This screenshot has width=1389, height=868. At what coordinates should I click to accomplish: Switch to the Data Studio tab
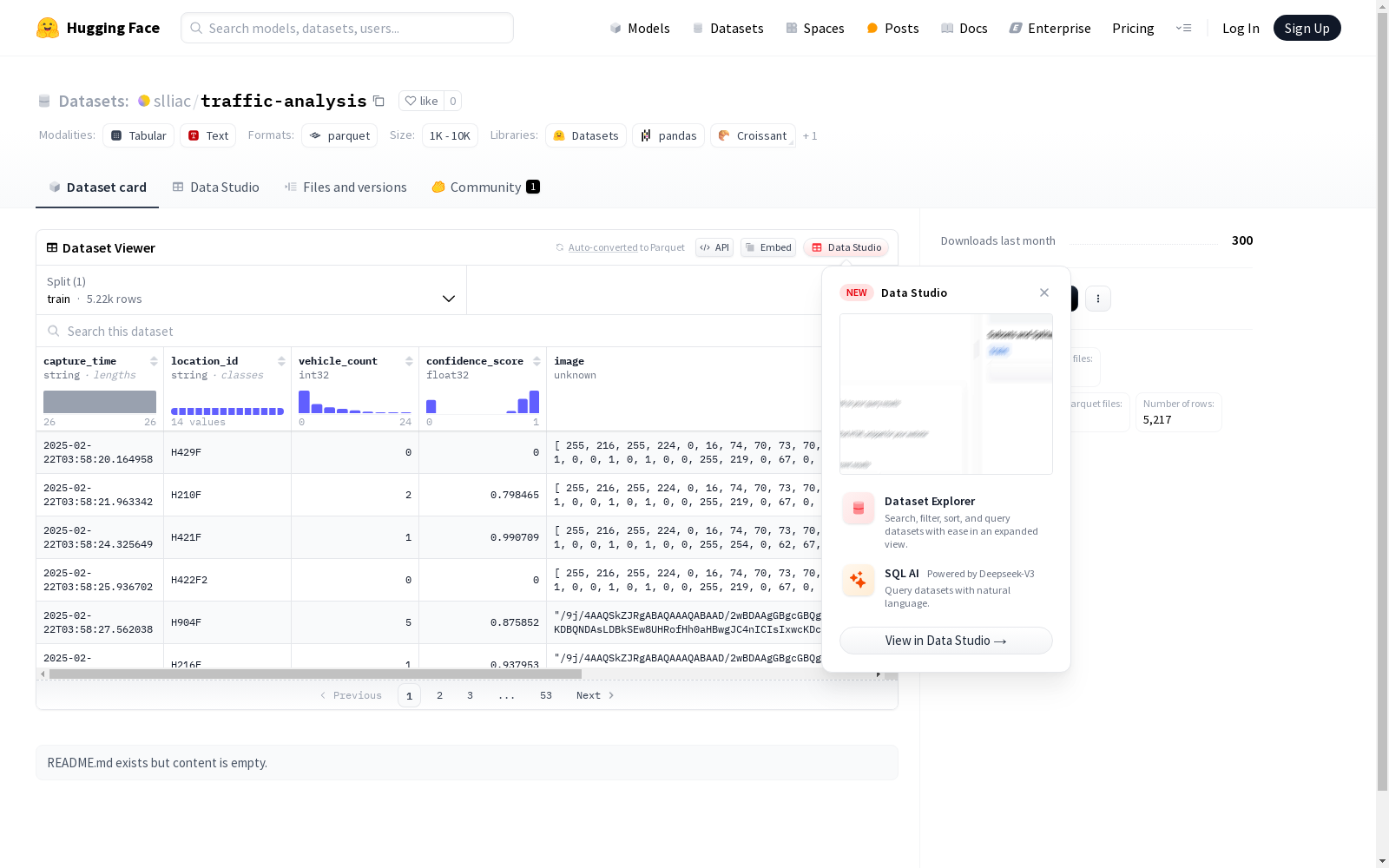pyautogui.click(x=216, y=187)
